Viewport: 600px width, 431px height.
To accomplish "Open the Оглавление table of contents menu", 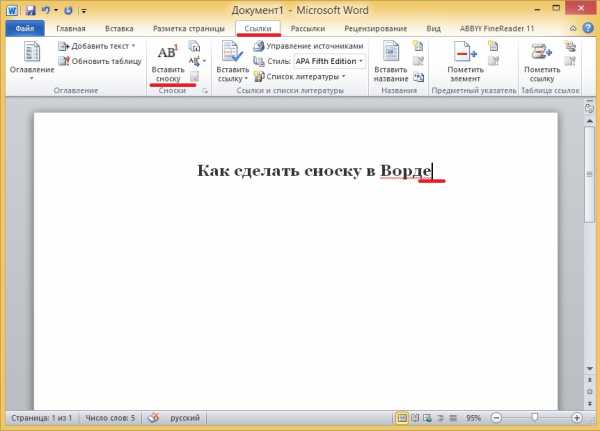I will click(x=32, y=61).
